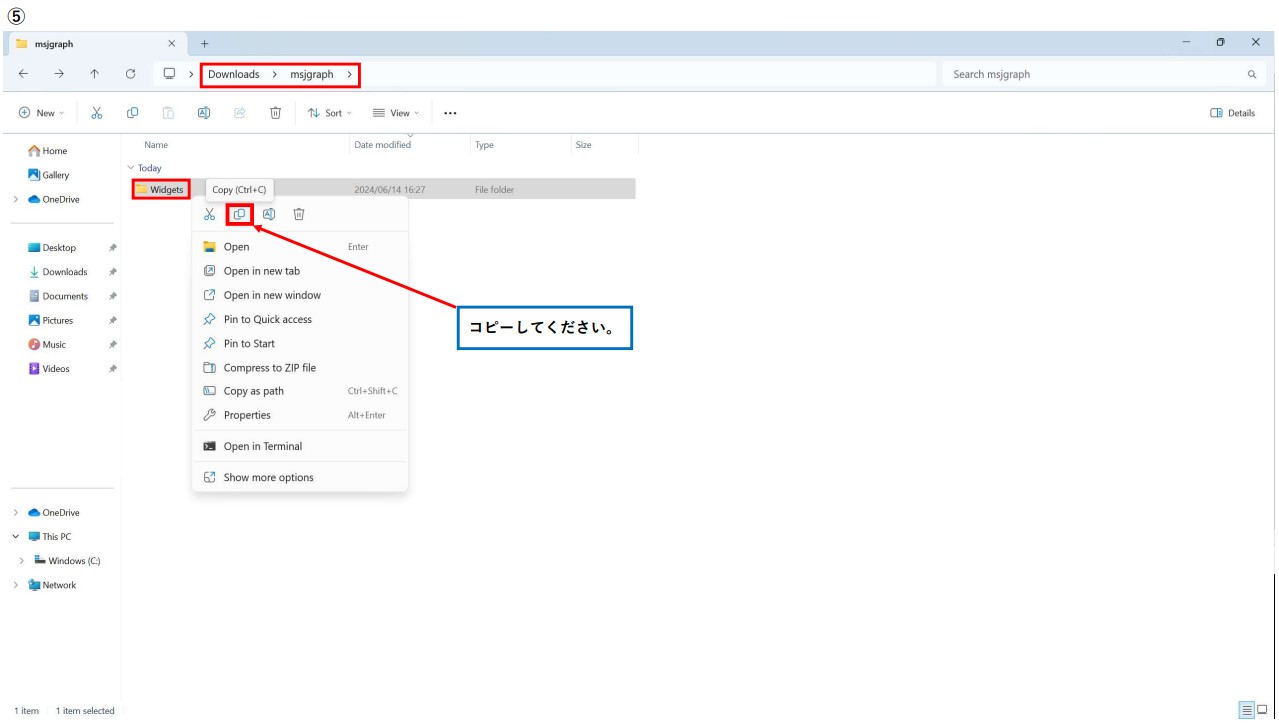
Task: Open the New button menu
Action: point(41,113)
